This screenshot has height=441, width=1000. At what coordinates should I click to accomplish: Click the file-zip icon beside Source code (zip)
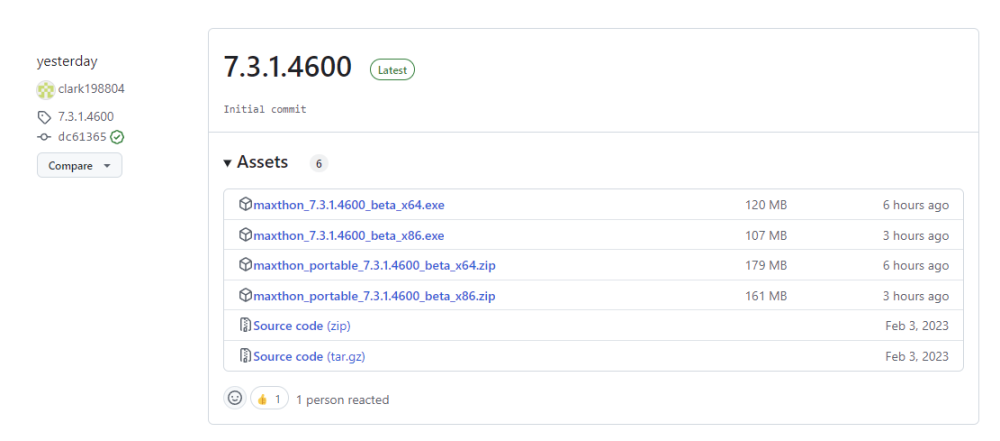[x=245, y=326]
